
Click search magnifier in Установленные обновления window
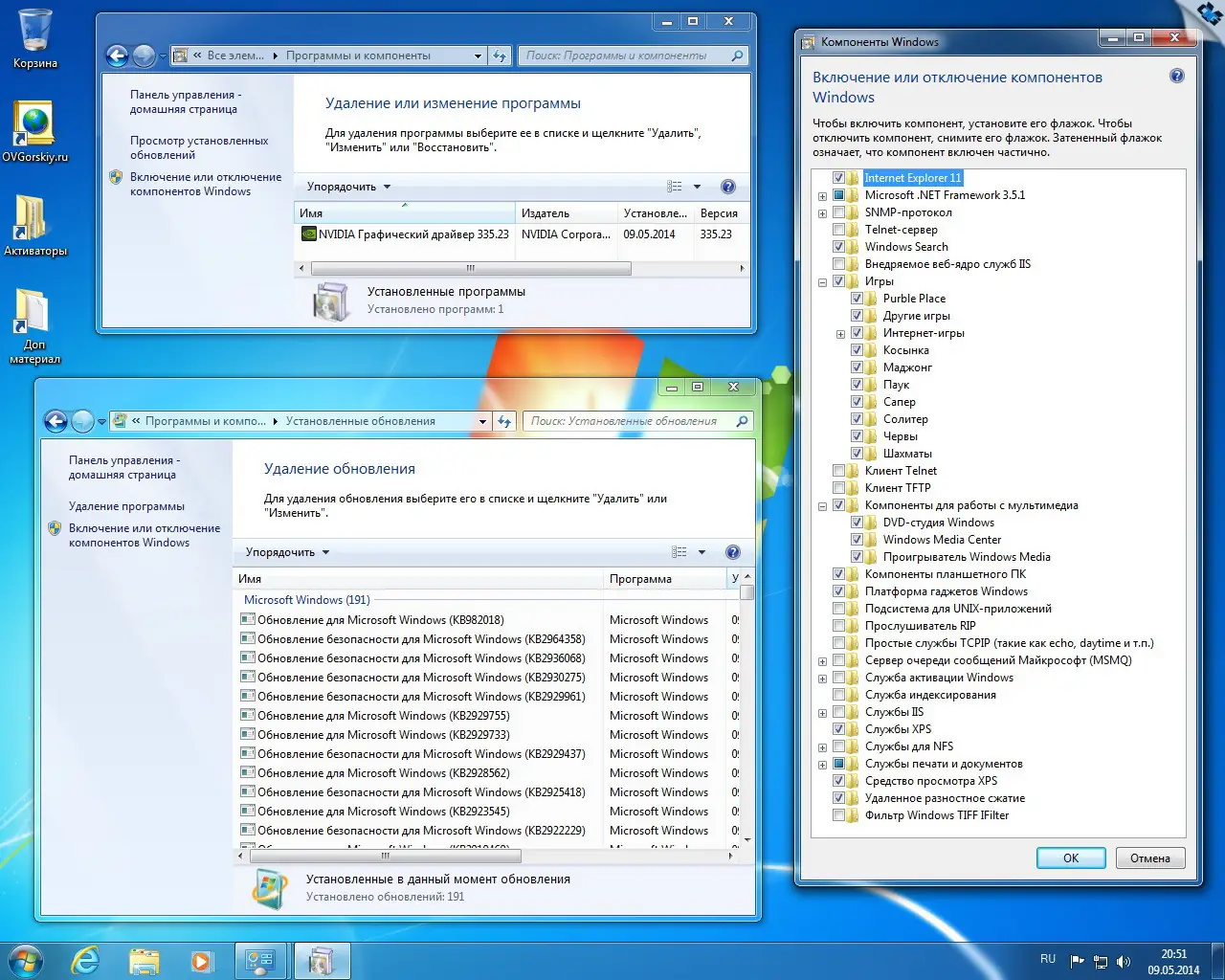tap(742, 421)
